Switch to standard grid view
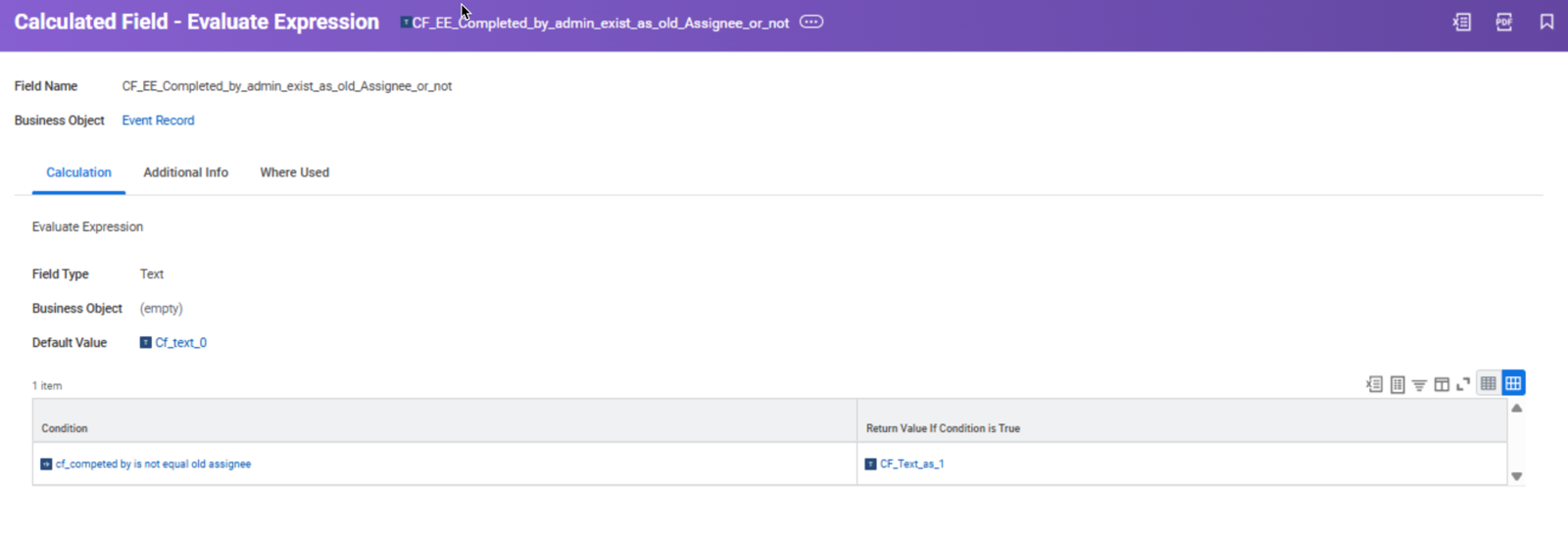Viewport: 1568px width, 541px height. click(1513, 383)
